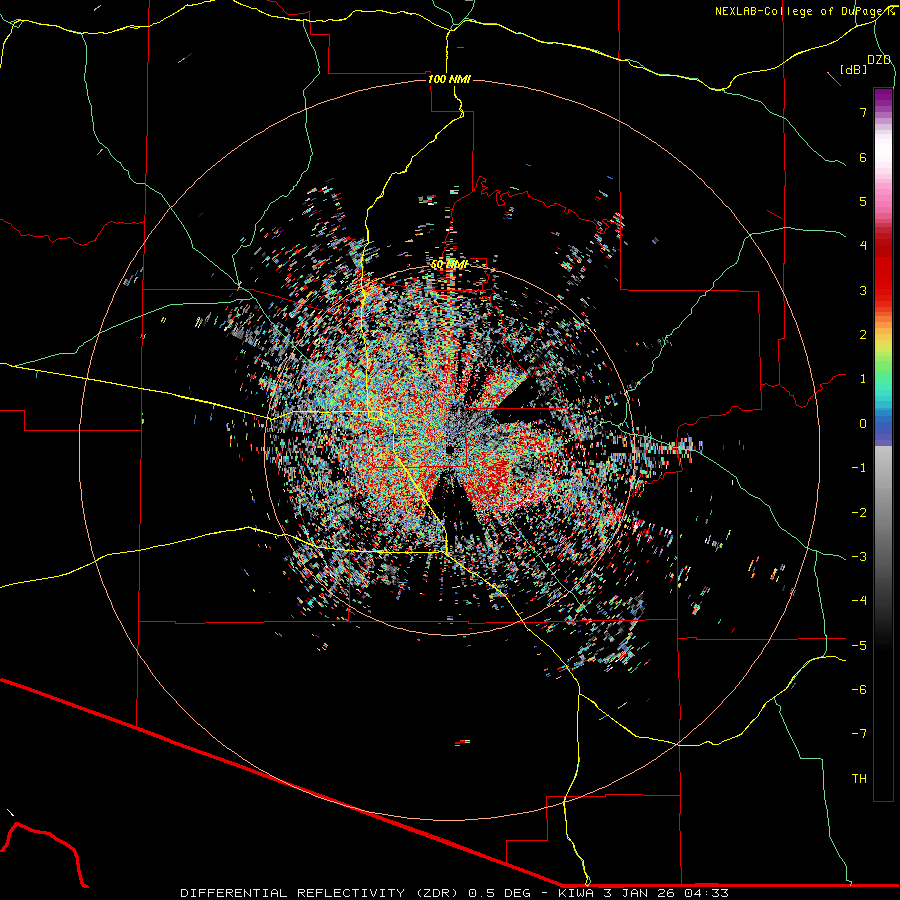Click the -2 value on the dB scale
Image resolution: width=900 pixels, height=900 pixels.
pyautogui.click(x=859, y=512)
